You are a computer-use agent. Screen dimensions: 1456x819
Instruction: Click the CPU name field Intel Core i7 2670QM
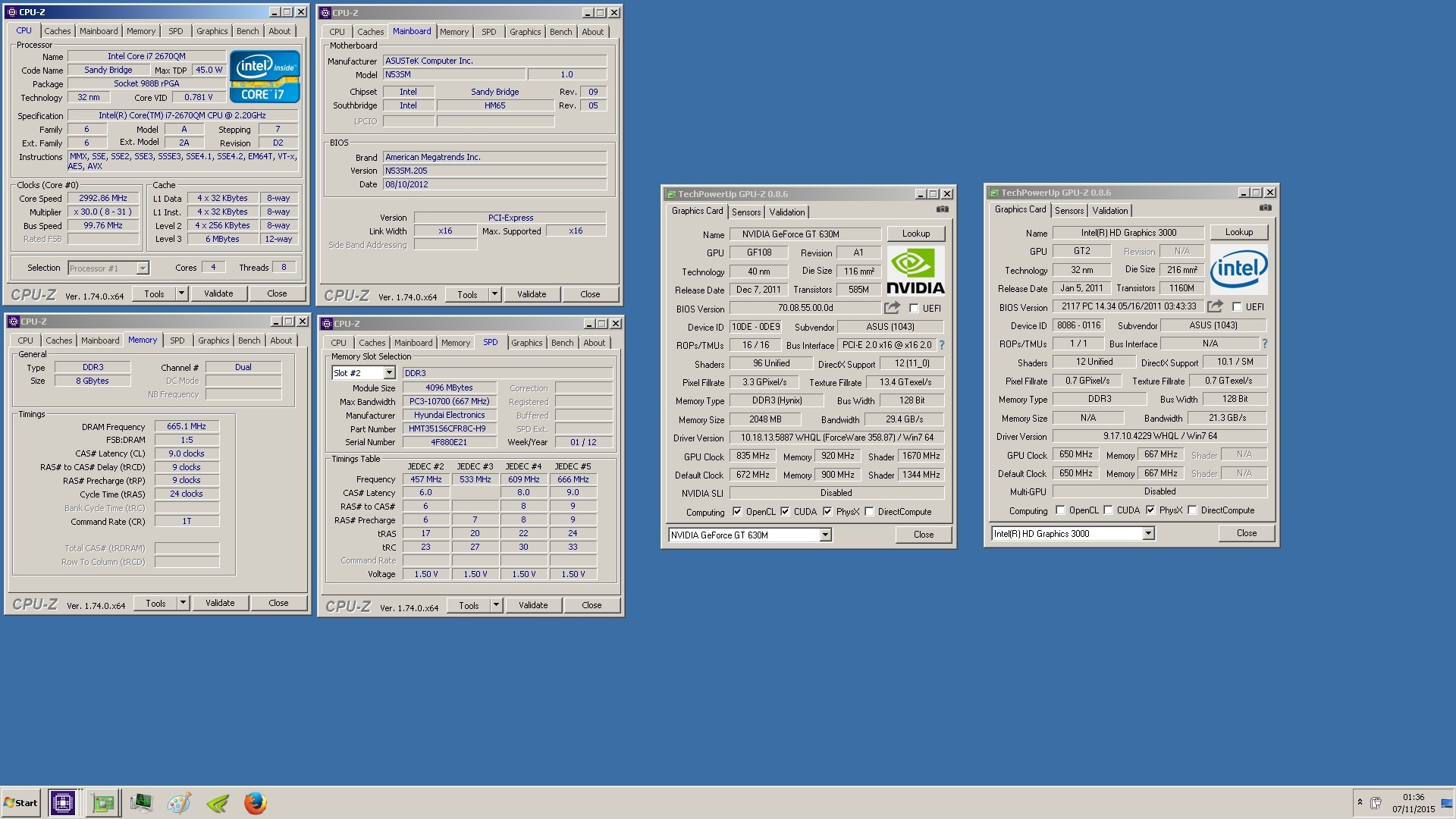pos(146,56)
